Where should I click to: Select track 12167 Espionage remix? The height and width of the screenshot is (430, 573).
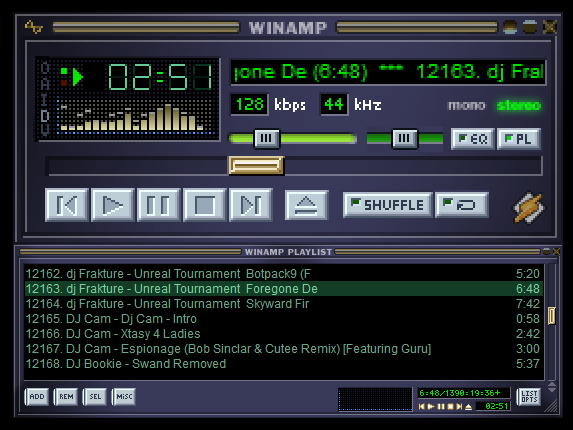tap(283, 349)
